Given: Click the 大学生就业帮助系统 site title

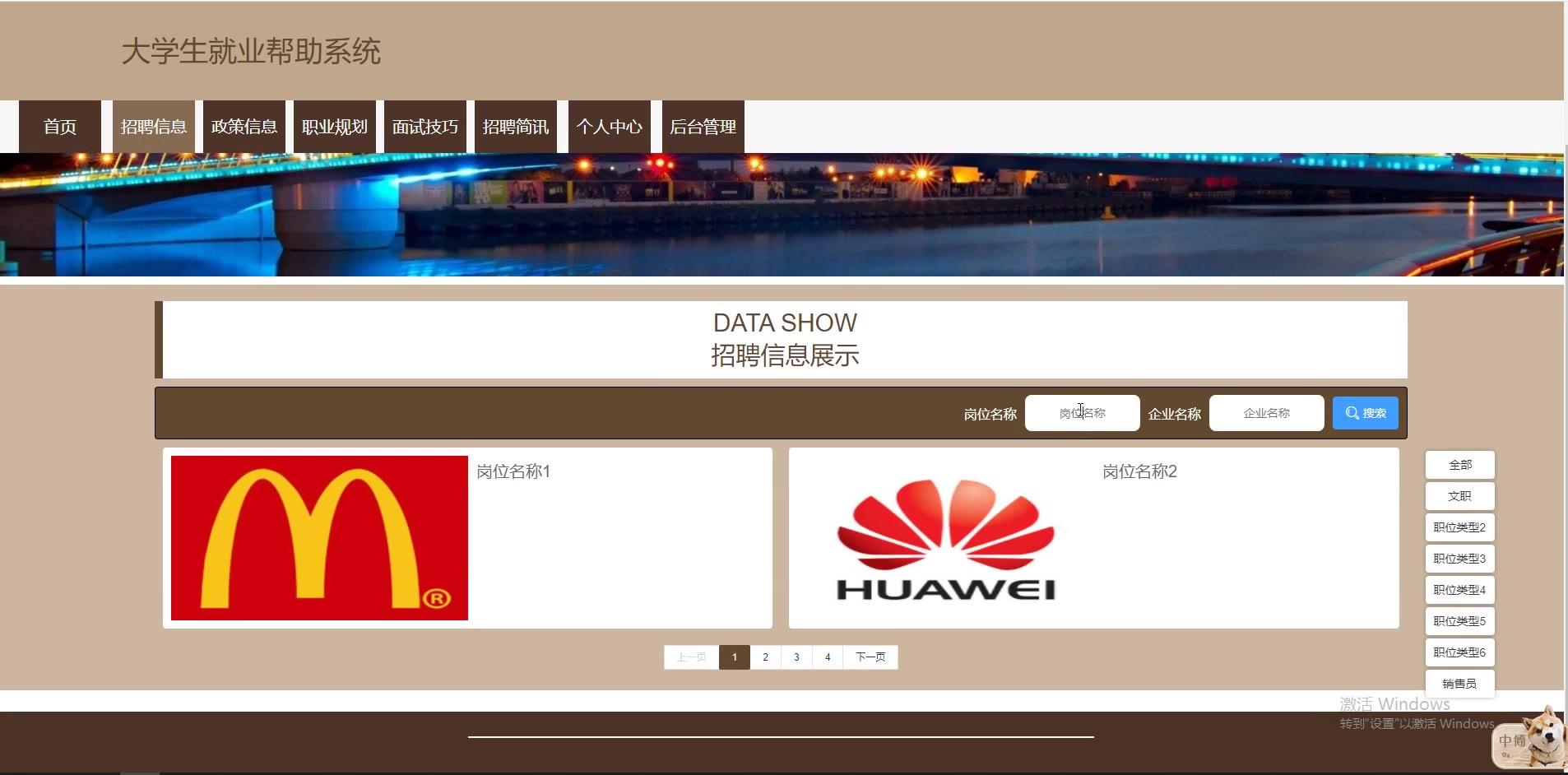Looking at the screenshot, I should [251, 51].
